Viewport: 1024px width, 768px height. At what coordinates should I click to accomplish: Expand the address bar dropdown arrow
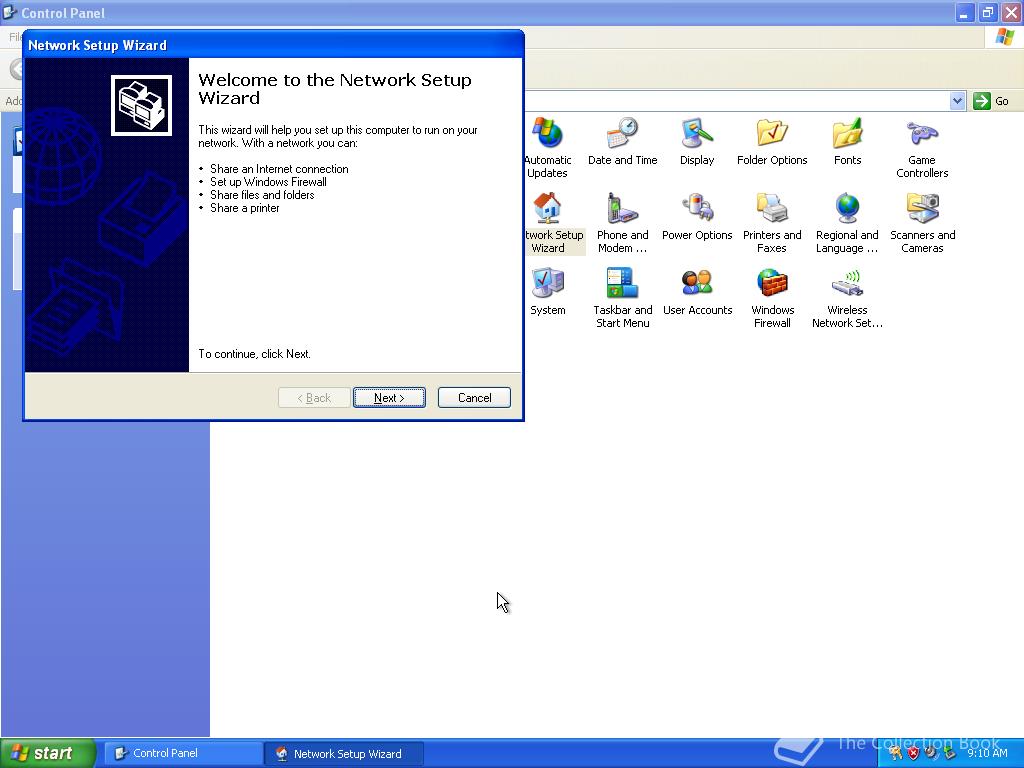point(957,101)
